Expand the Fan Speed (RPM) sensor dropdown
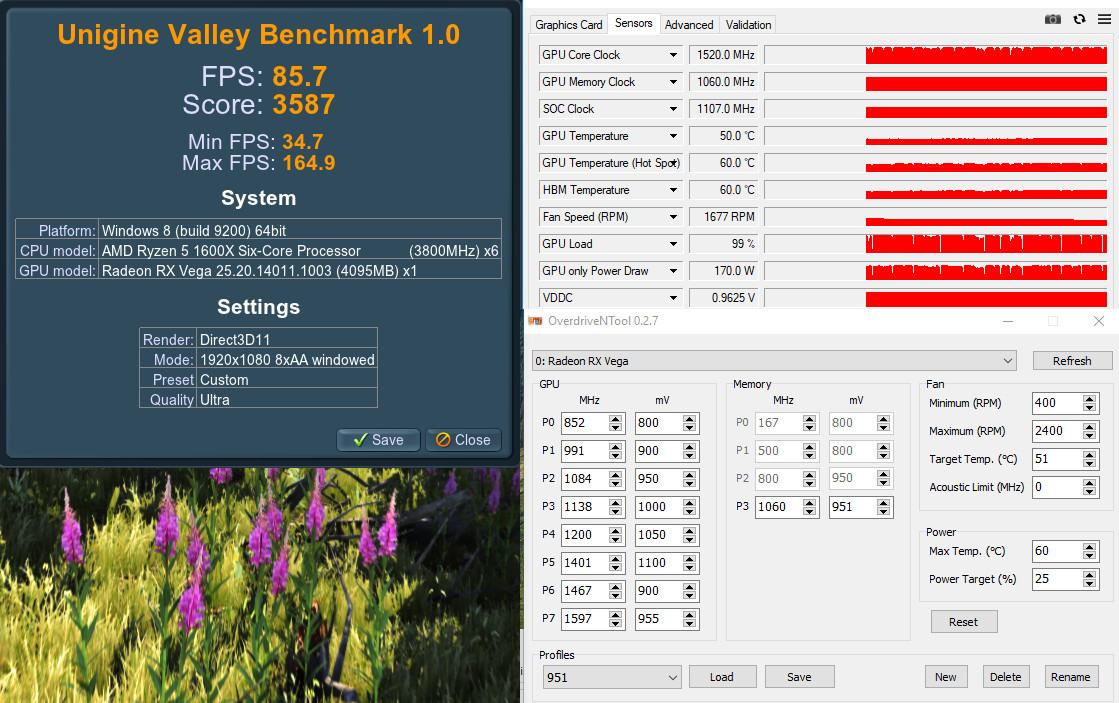Viewport: 1119px width, 703px height. tap(673, 217)
